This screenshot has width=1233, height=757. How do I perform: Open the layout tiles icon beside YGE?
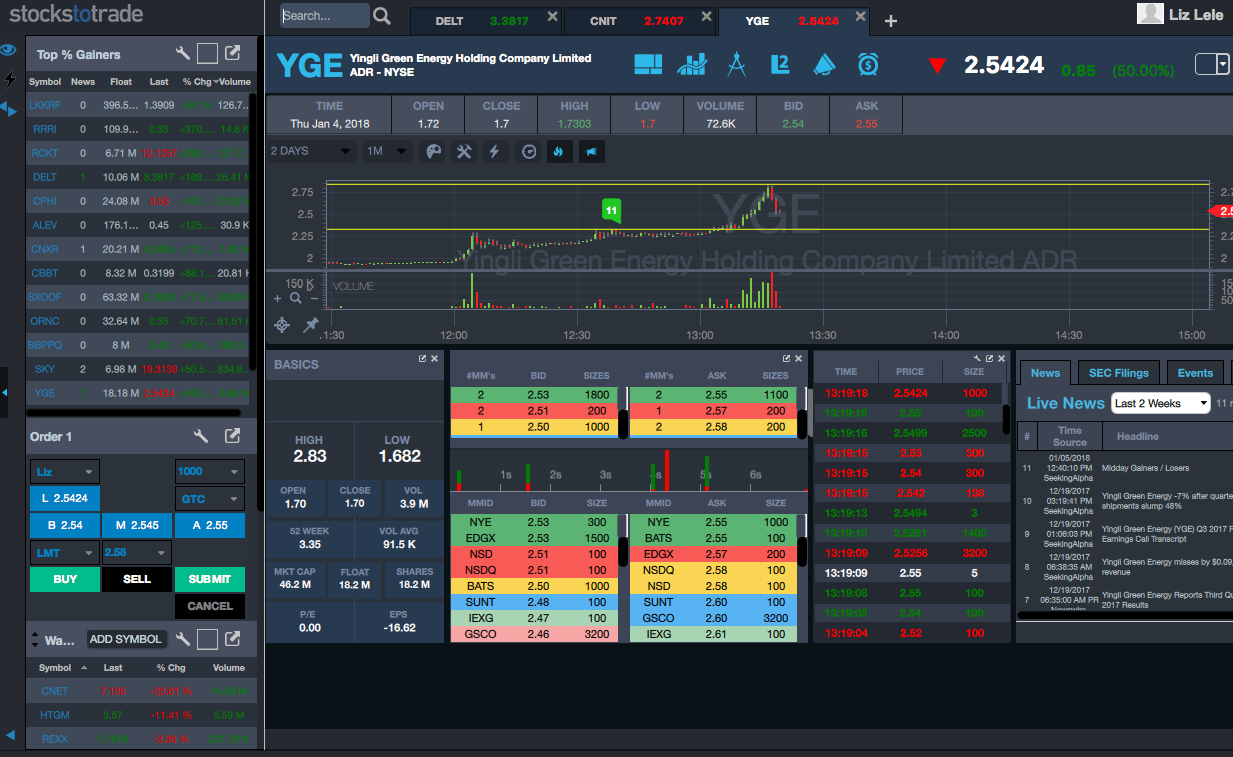coord(648,65)
